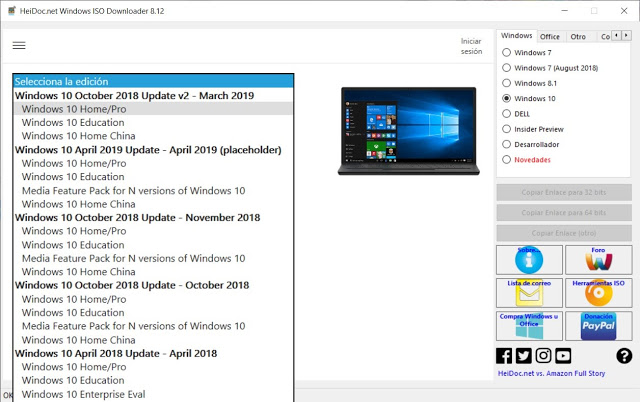Open the Twitter icon
The width and height of the screenshot is (640, 402).
coord(523,356)
